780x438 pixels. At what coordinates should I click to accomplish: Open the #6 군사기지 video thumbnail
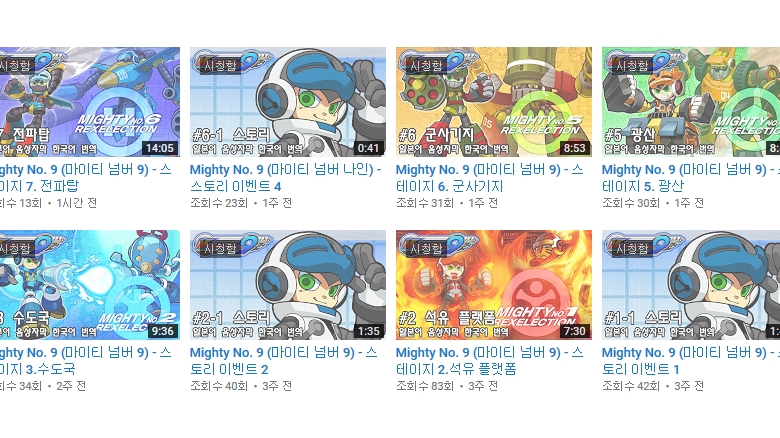click(493, 102)
